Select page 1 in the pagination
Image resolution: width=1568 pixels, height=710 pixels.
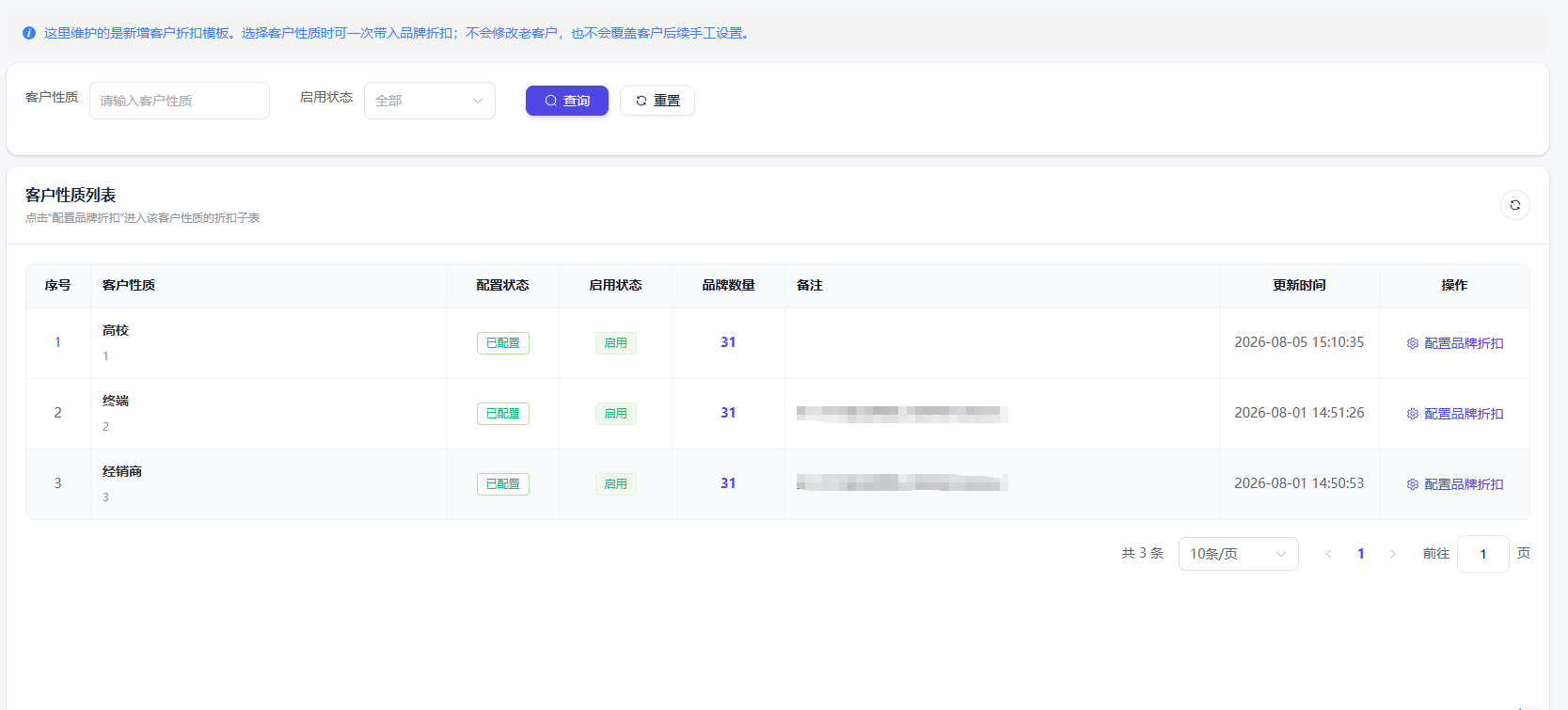pyautogui.click(x=1361, y=554)
